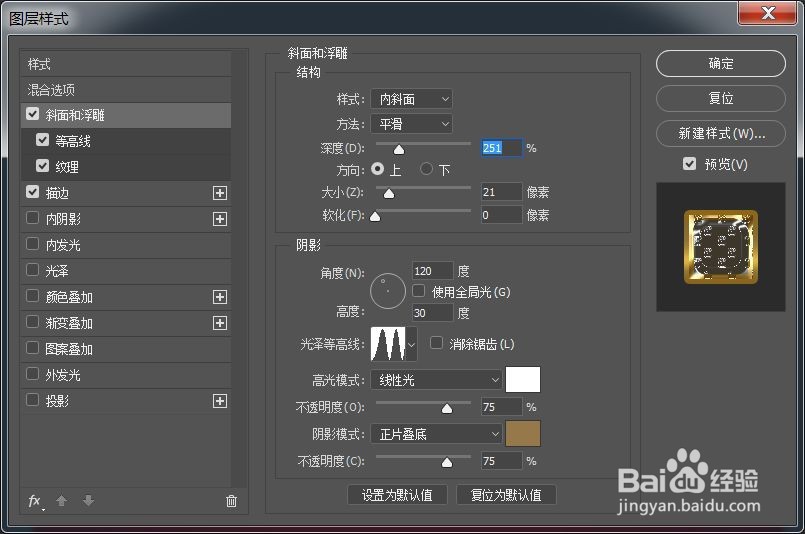The height and width of the screenshot is (534, 805).
Task: Enable the 光泽 checkbox
Action: (32, 270)
